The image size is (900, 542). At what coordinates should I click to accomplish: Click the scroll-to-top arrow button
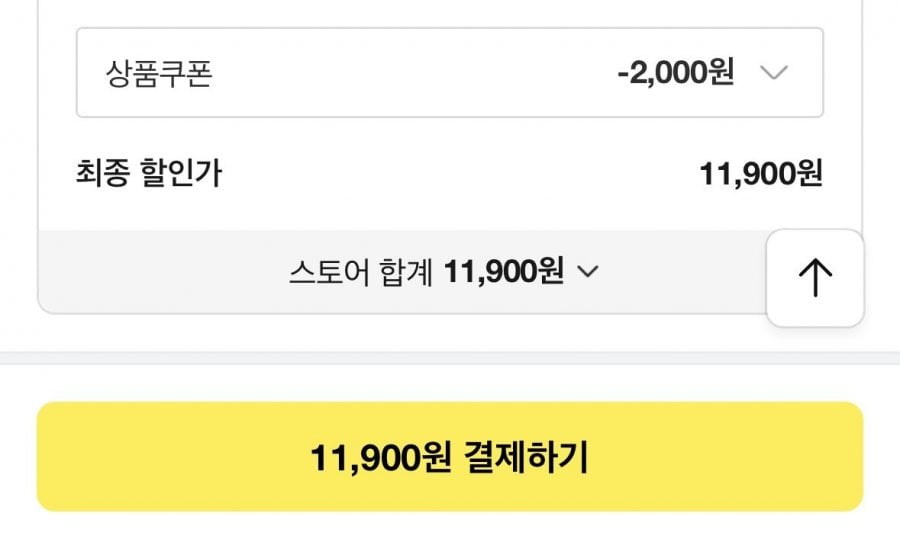(x=815, y=277)
